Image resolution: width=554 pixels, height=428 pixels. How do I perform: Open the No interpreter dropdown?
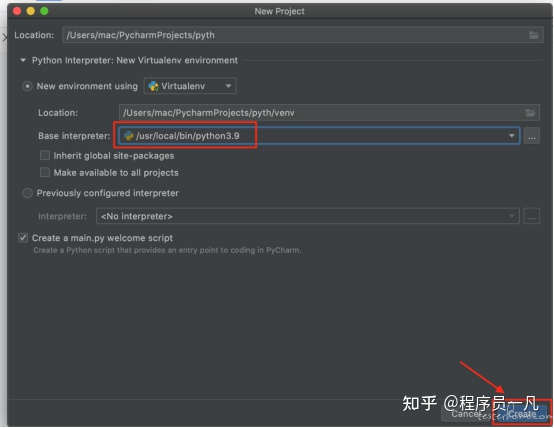coord(307,216)
